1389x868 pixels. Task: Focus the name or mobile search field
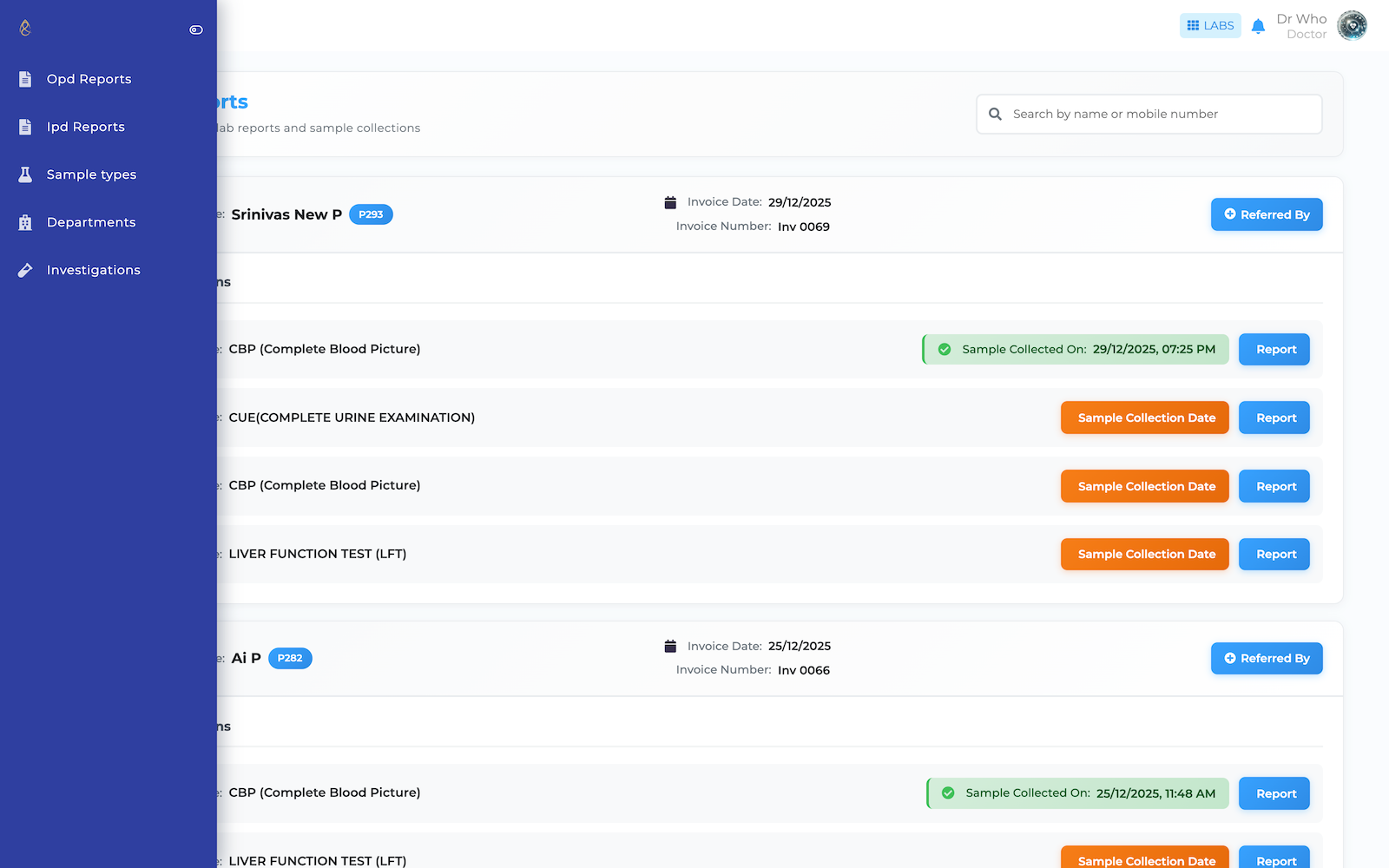tap(1159, 114)
